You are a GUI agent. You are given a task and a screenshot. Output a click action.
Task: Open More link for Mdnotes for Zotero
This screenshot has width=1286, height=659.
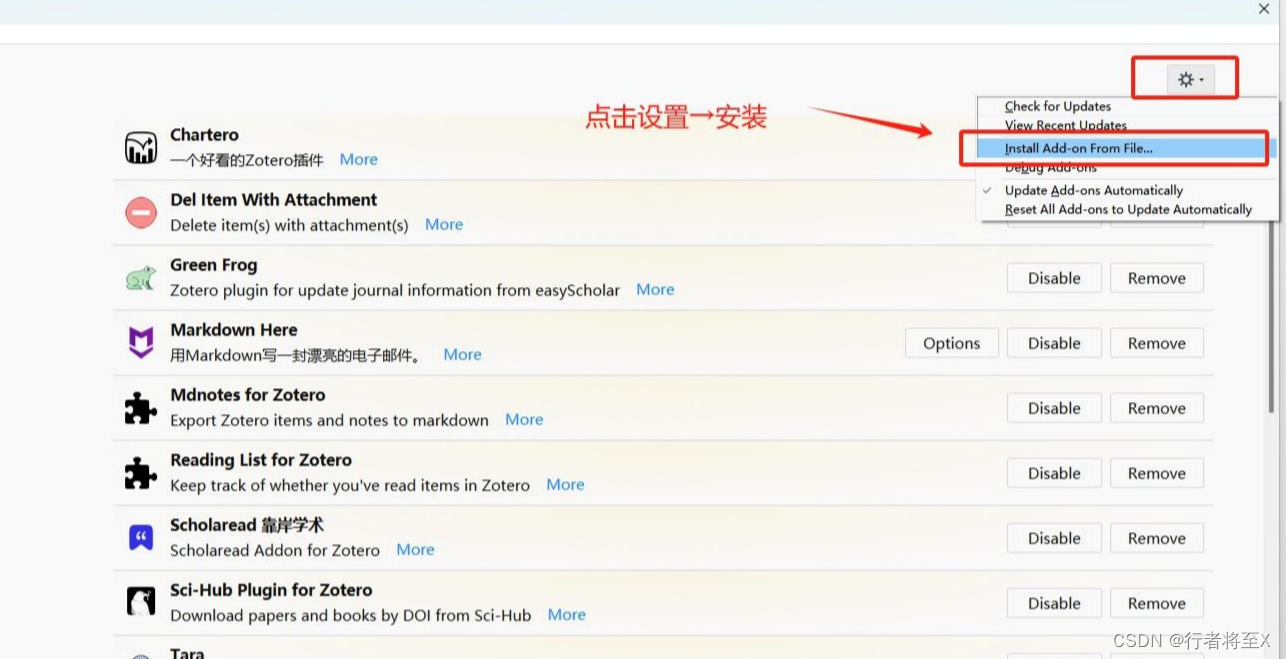click(x=524, y=419)
